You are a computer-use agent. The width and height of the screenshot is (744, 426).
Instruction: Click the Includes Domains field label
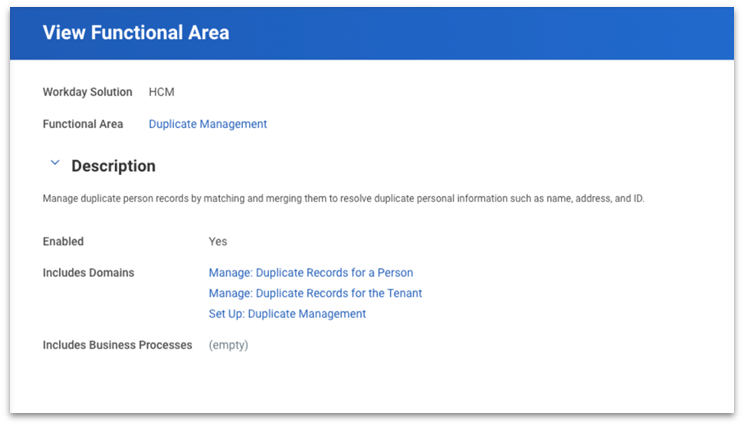coord(88,272)
